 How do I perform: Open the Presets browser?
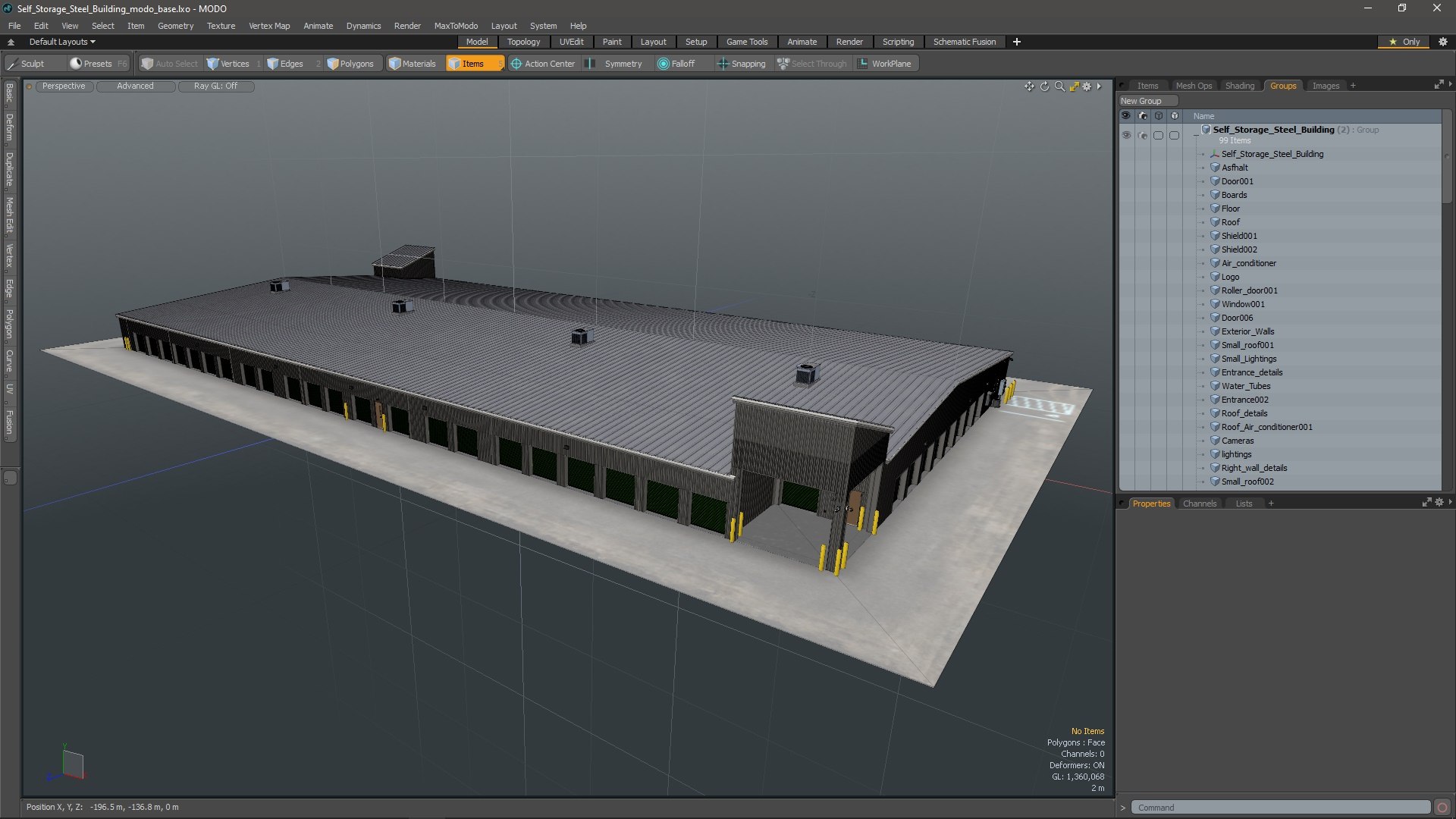[97, 64]
